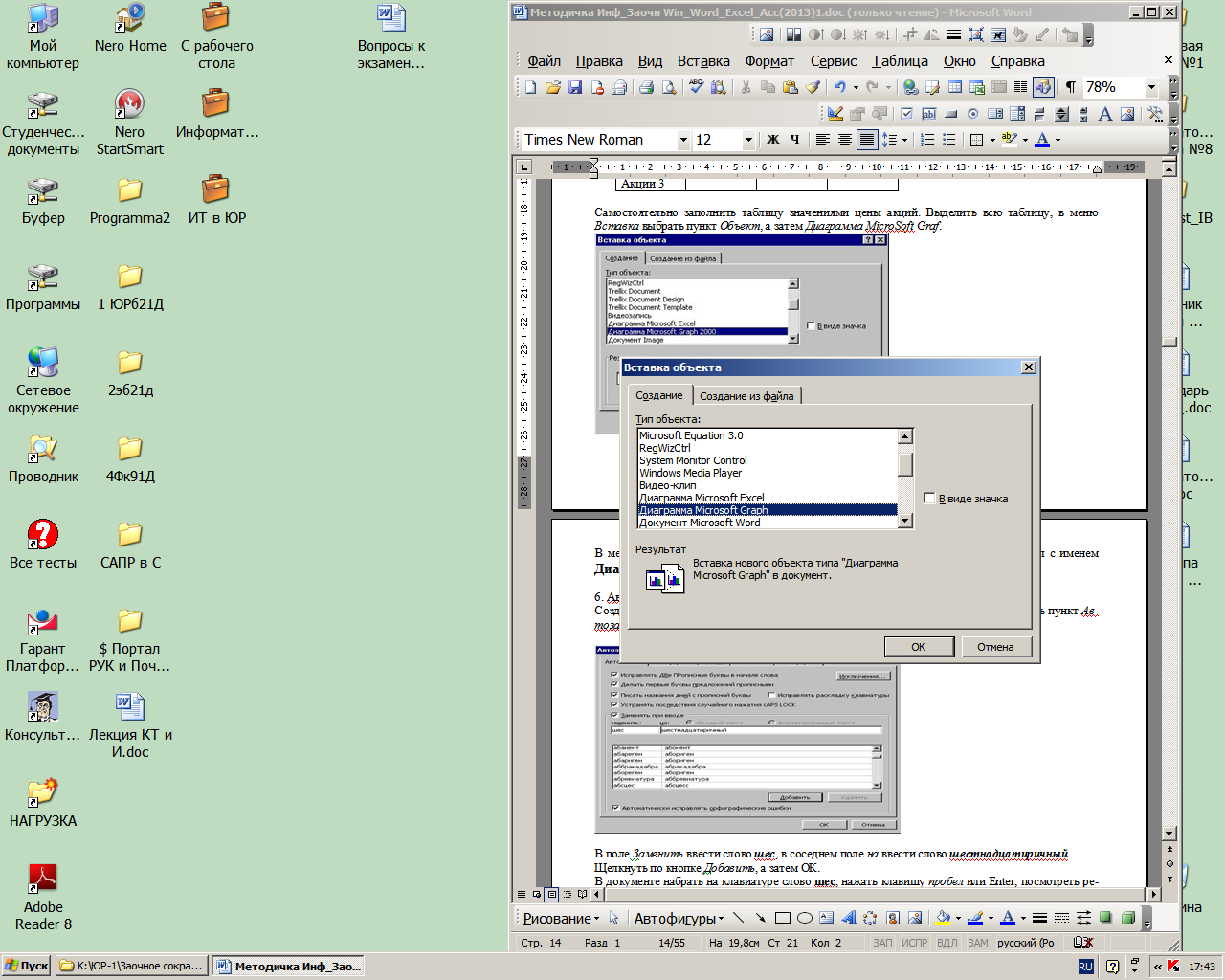Insert WordArt from the Drawing toolbar
Viewport: 1225px width, 980px height.
pos(848,918)
